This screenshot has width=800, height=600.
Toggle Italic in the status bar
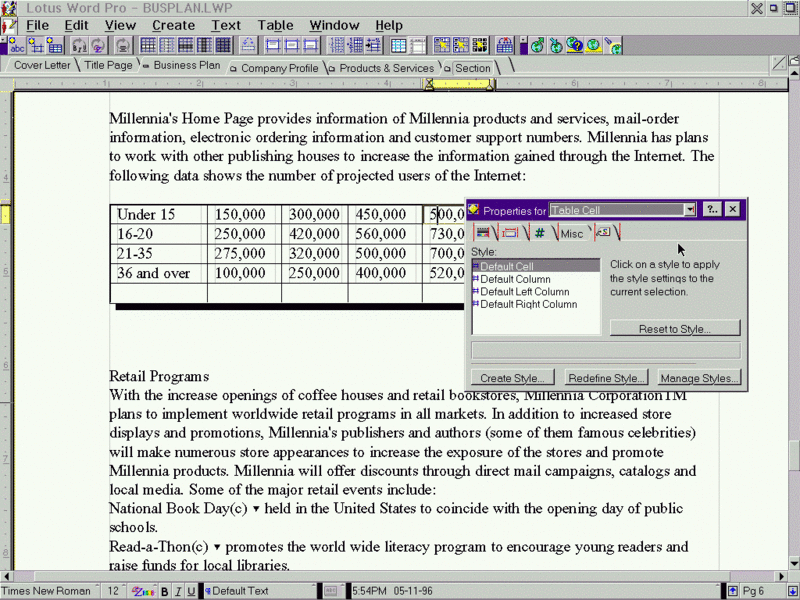(x=178, y=591)
